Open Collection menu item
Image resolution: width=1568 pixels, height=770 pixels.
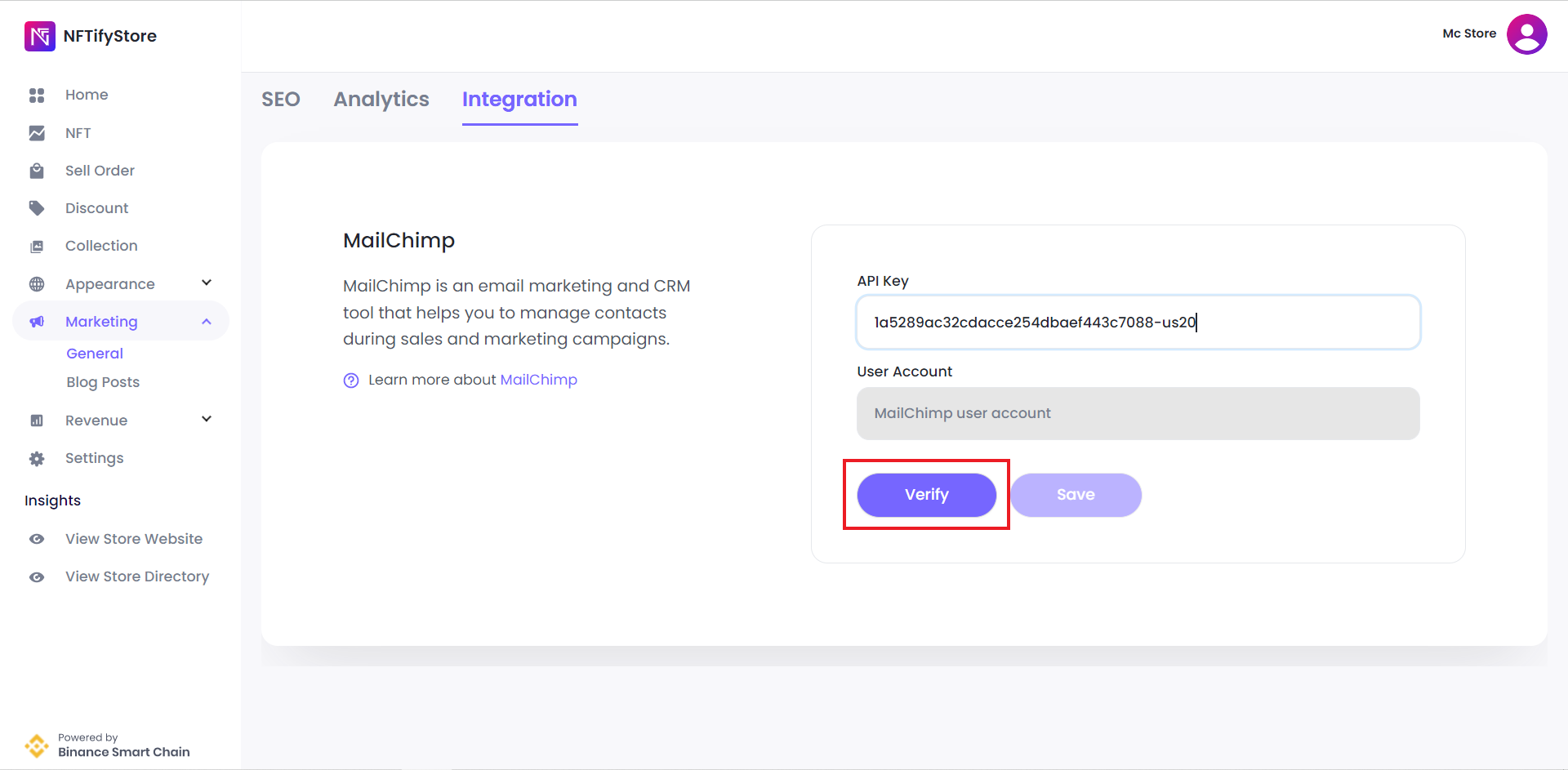tap(101, 246)
